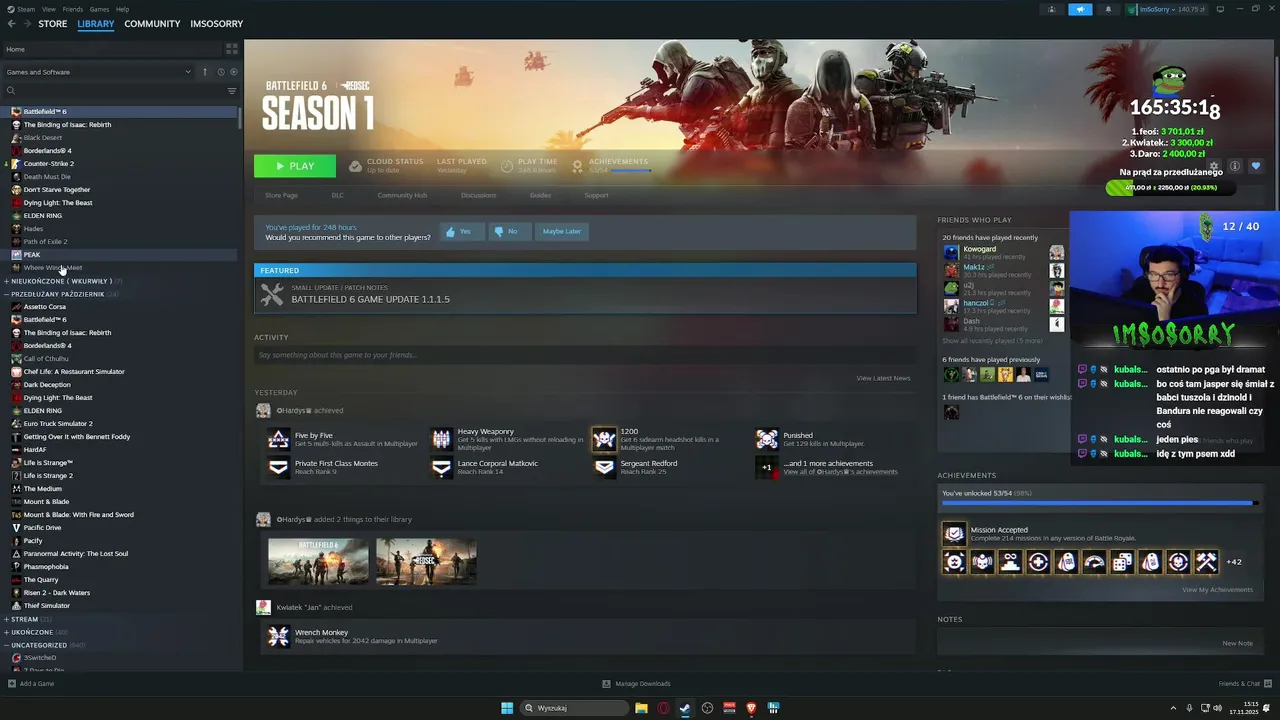Click the dice achievement icon
The height and width of the screenshot is (720, 1280).
(x=1122, y=563)
